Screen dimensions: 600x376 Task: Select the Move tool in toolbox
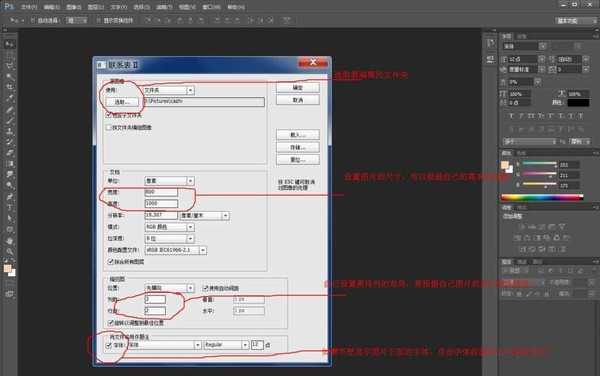point(9,44)
